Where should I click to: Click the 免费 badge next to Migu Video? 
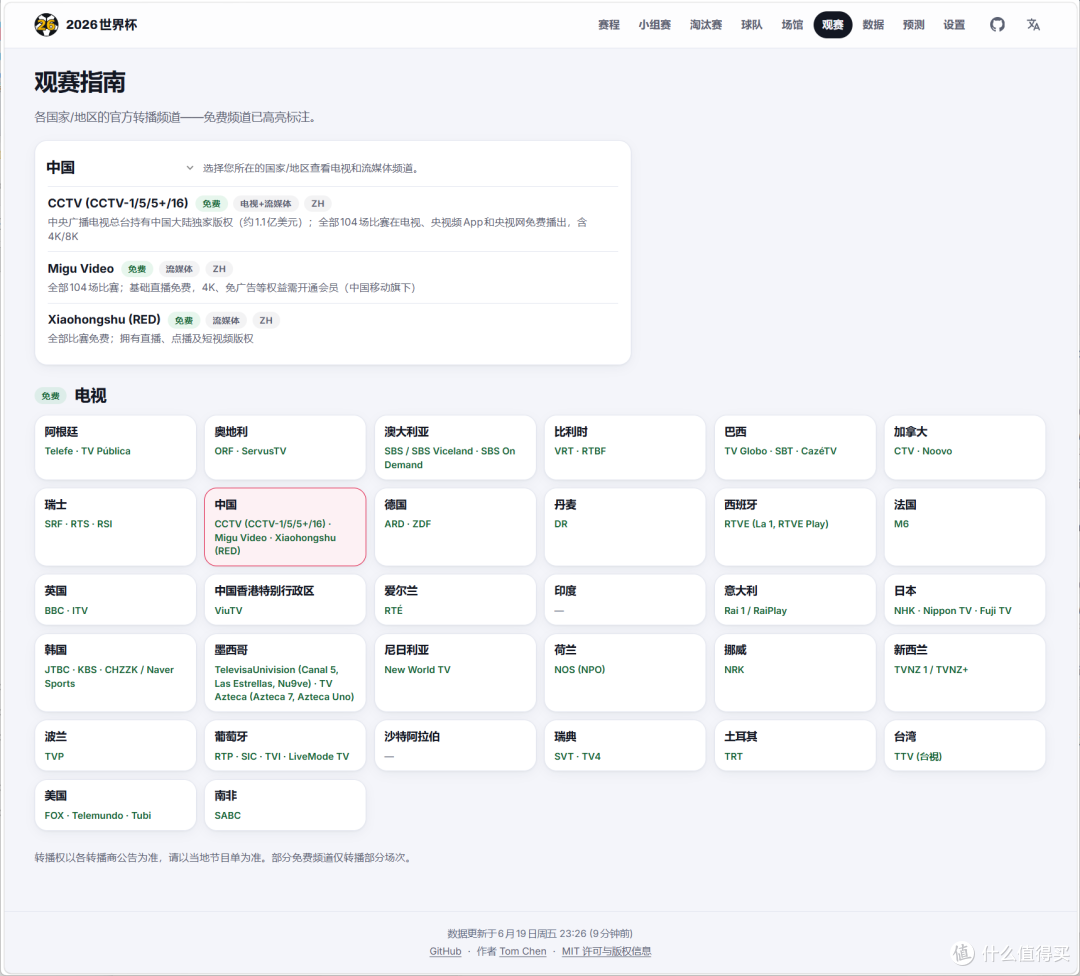[137, 269]
